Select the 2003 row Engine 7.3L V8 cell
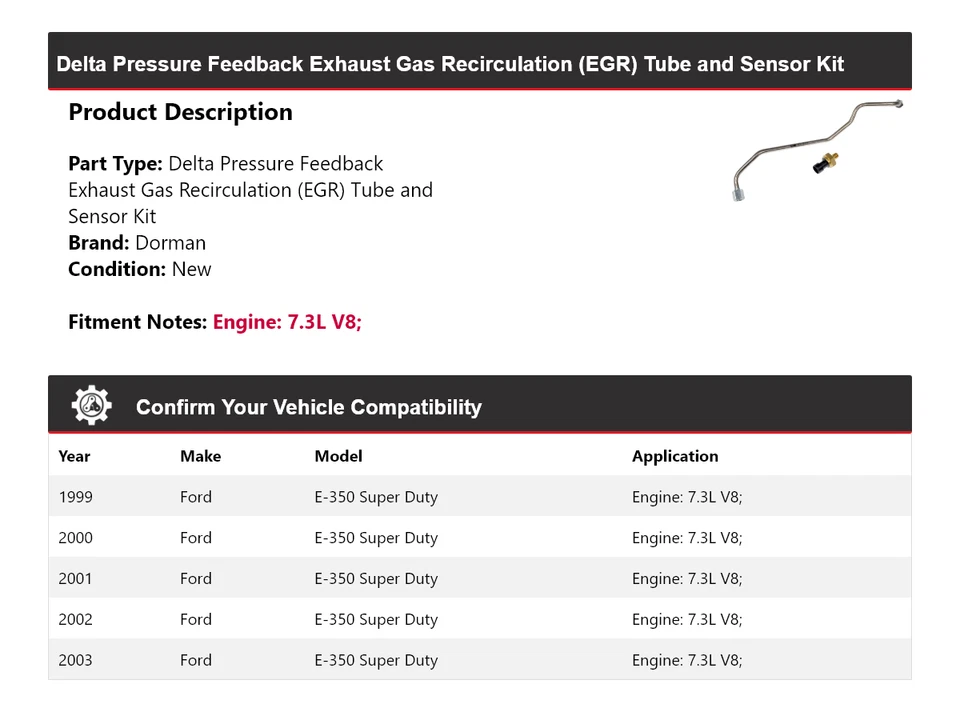The width and height of the screenshot is (960, 712). point(686,661)
